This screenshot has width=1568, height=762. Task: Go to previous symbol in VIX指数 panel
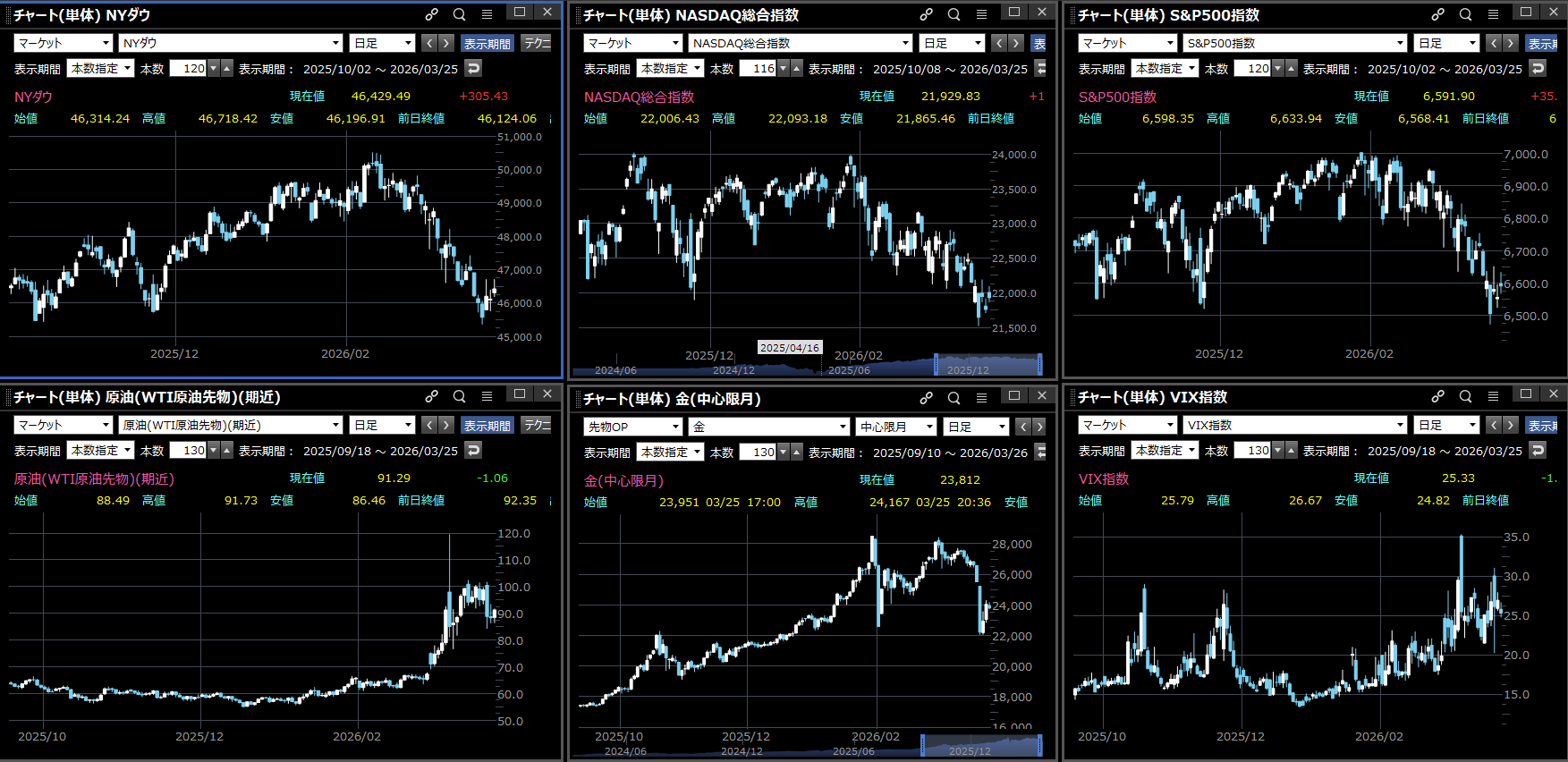click(1493, 425)
